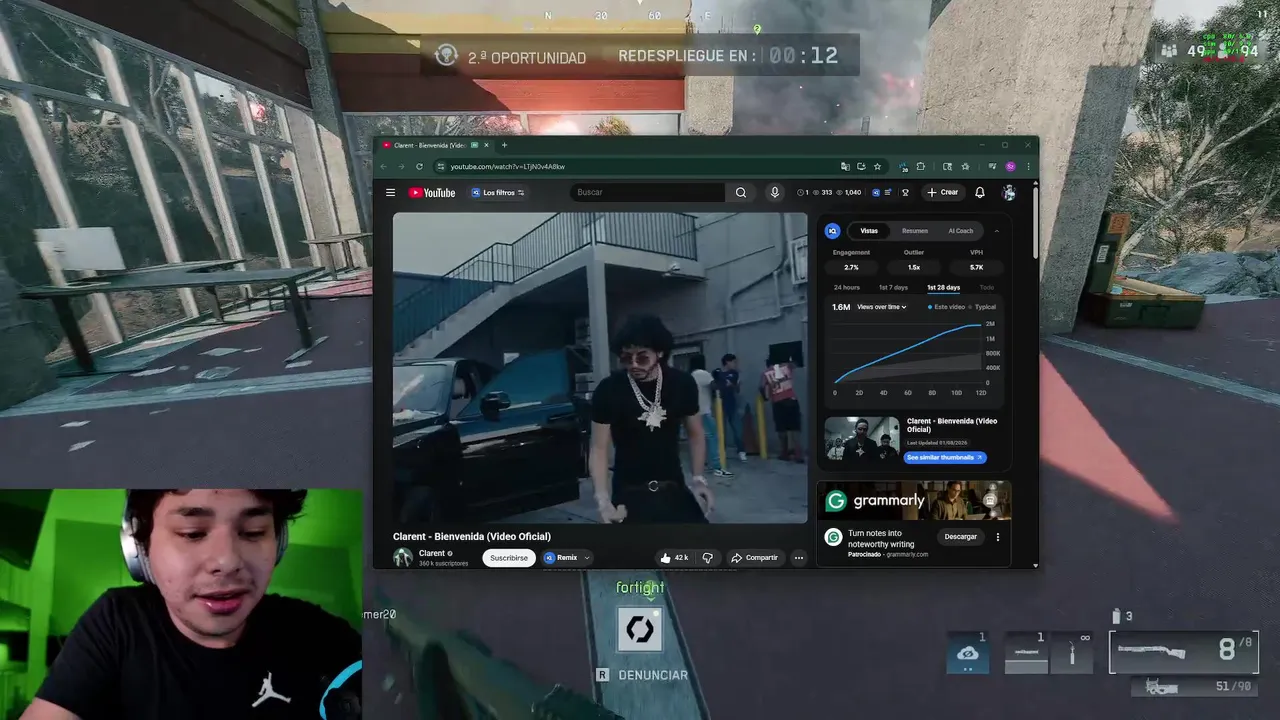Expand the Remix dropdown arrow
Screen dimensions: 1280x720
[x=587, y=558]
